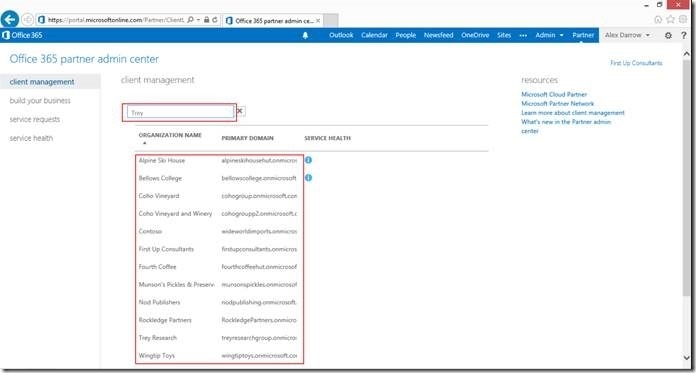
Task: Sort by Organization Name column header
Action: pos(170,135)
